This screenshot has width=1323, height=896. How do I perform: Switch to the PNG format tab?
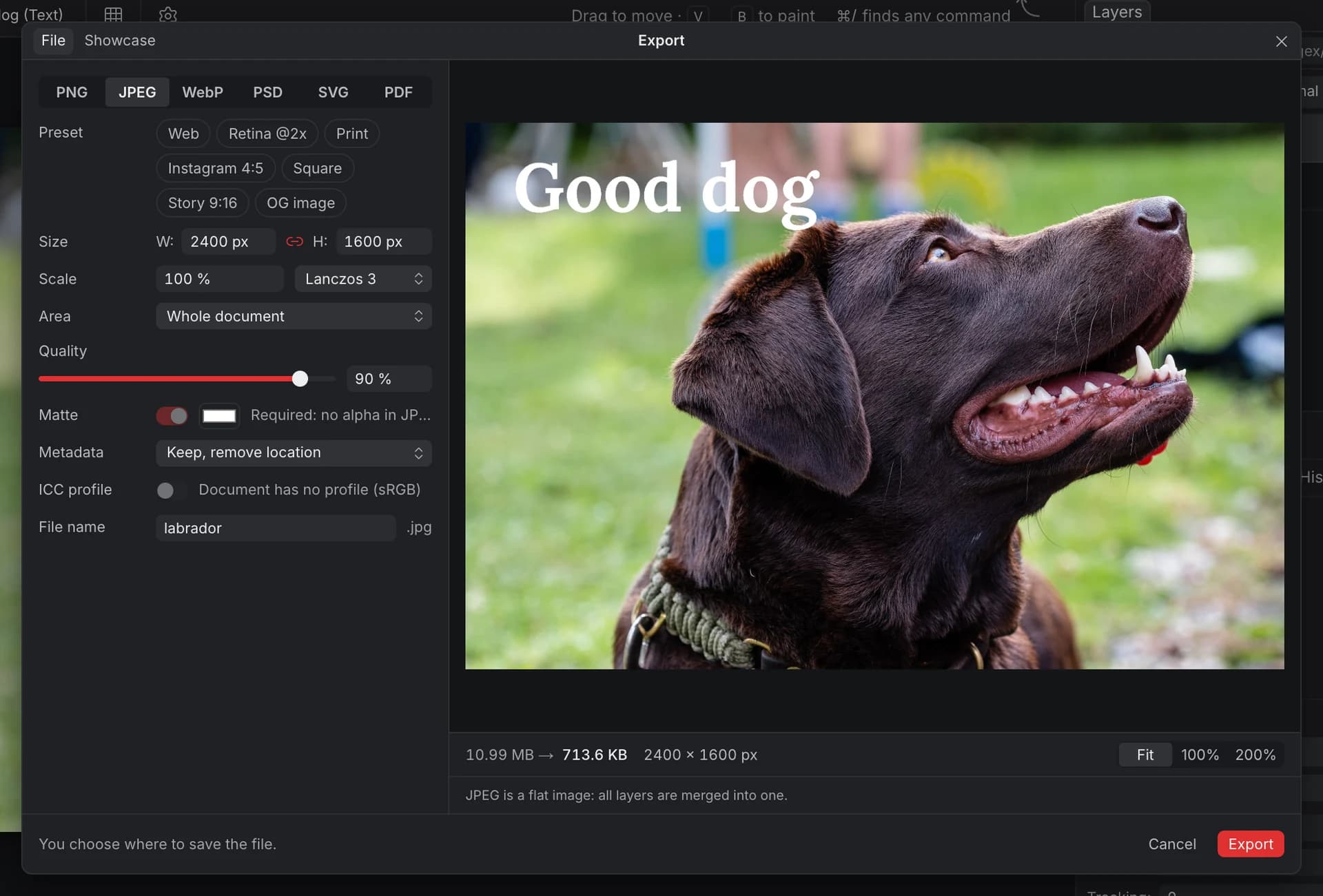[x=72, y=92]
